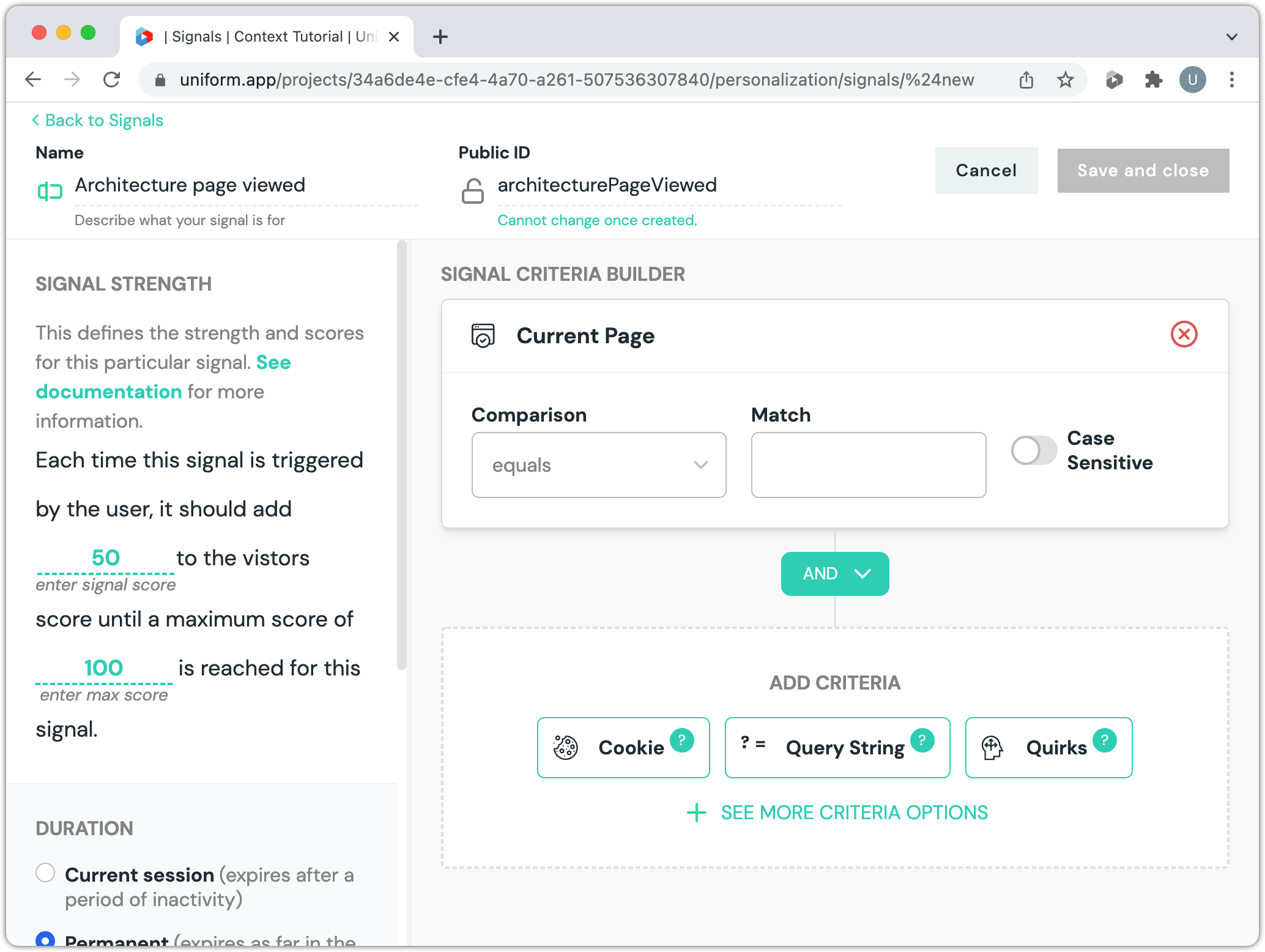This screenshot has width=1265, height=952.
Task: Open Chrome tab search chevron
Action: pos(1232,37)
